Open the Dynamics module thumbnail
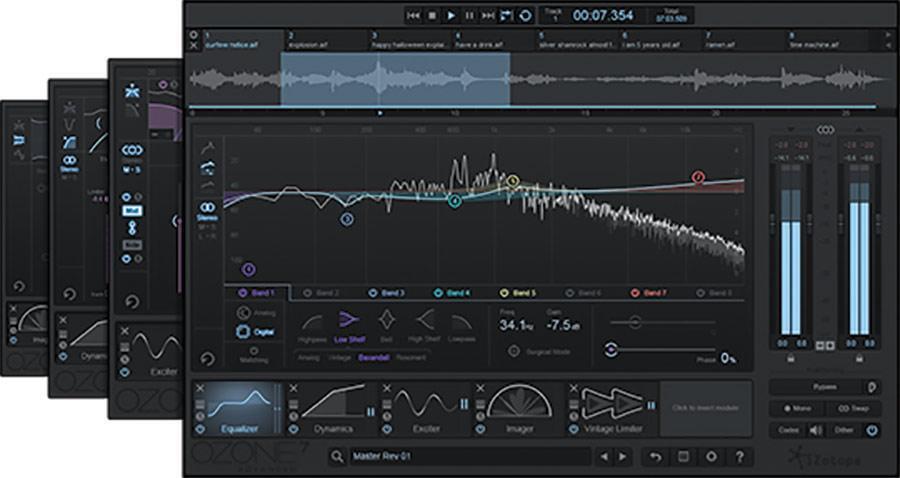The height and width of the screenshot is (478, 900). [333, 408]
